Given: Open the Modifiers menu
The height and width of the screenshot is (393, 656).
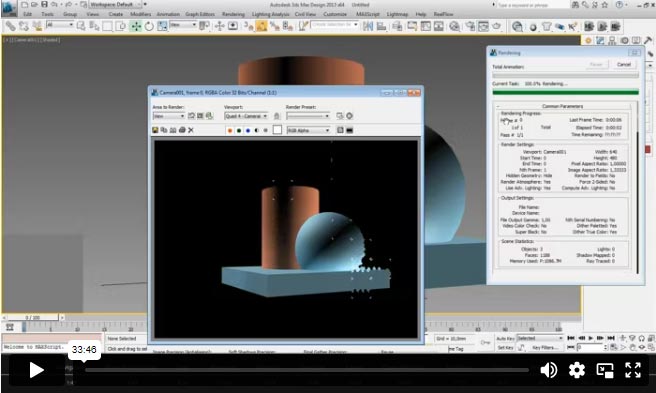Looking at the screenshot, I should coord(141,14).
